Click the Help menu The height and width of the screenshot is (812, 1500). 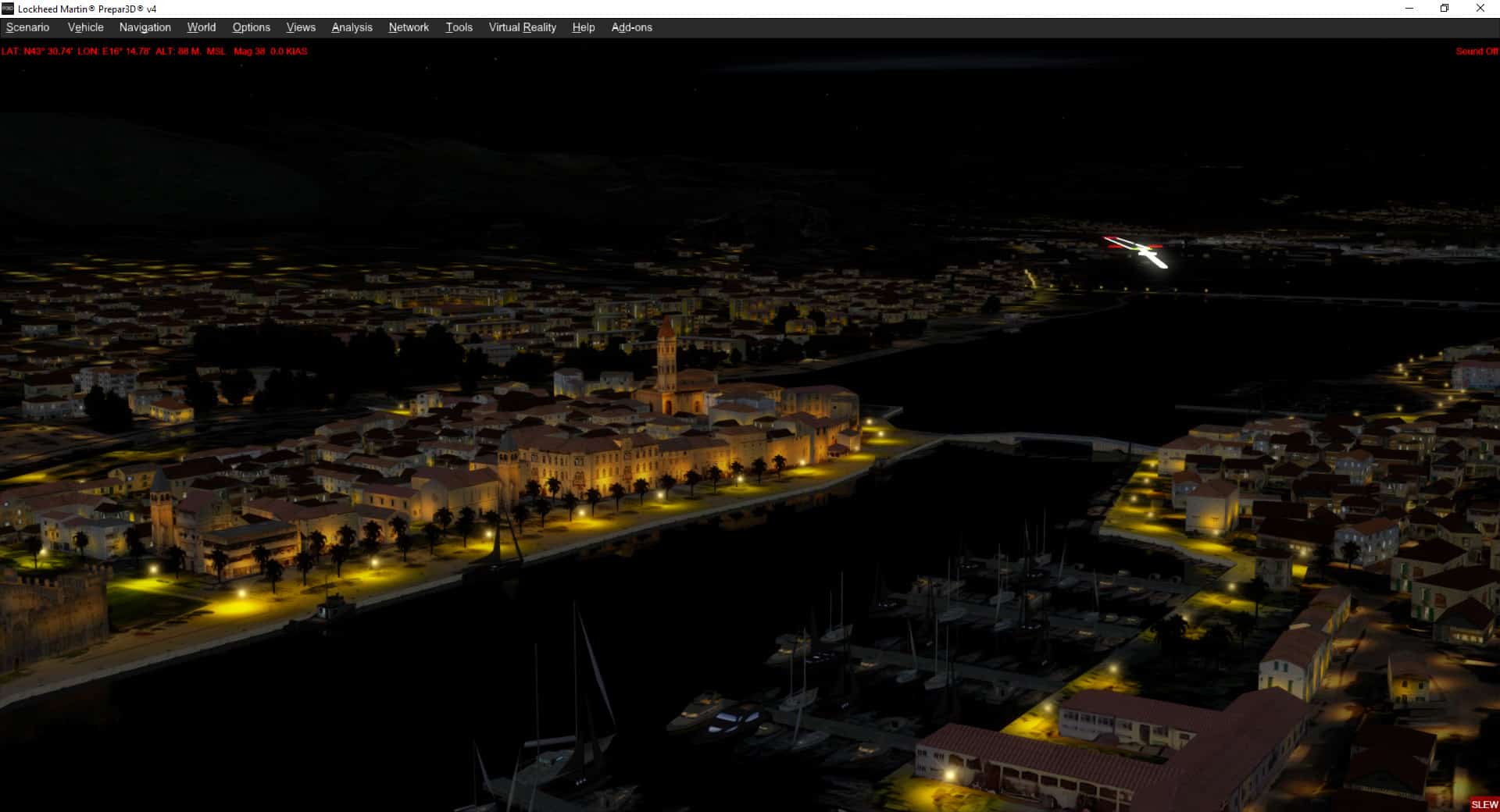(x=583, y=27)
